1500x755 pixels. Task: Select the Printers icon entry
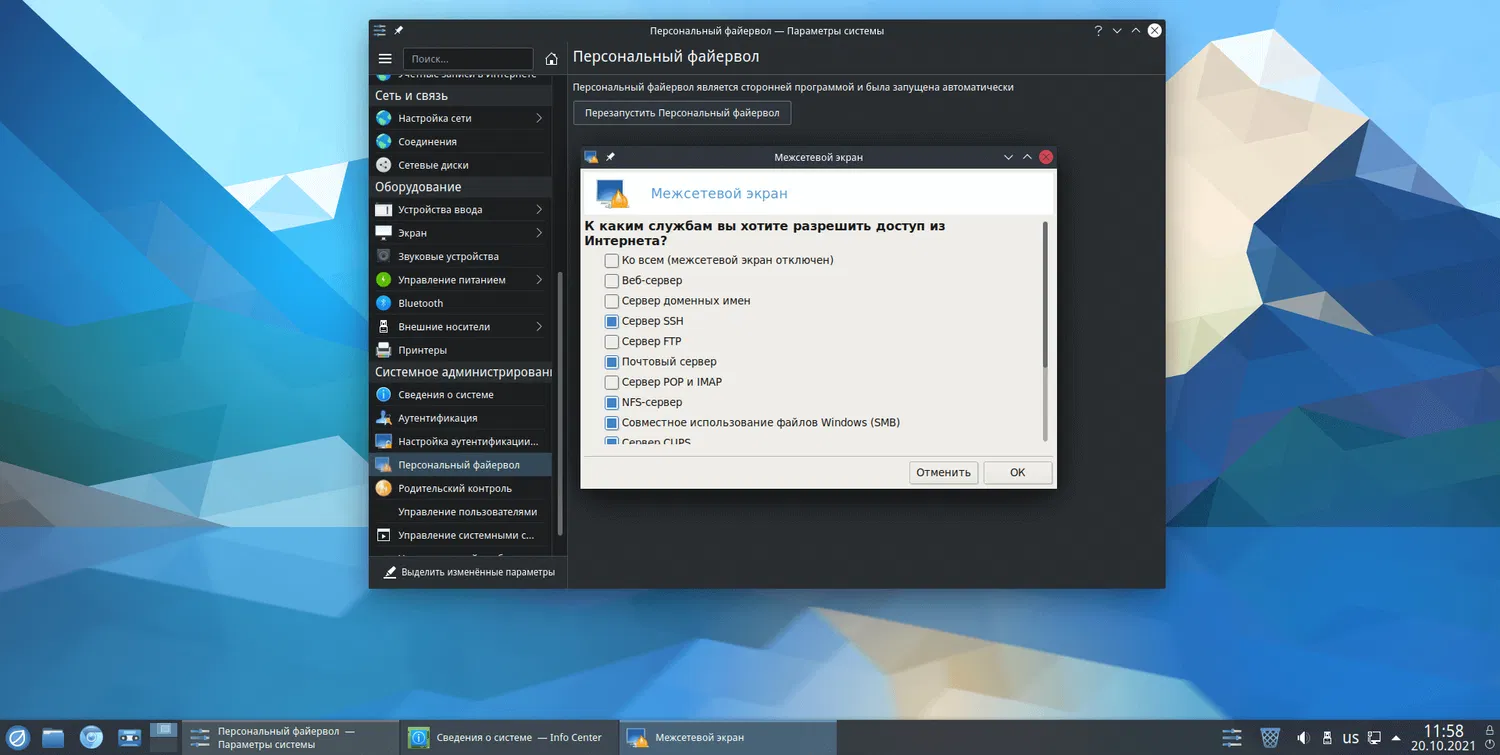(x=383, y=350)
